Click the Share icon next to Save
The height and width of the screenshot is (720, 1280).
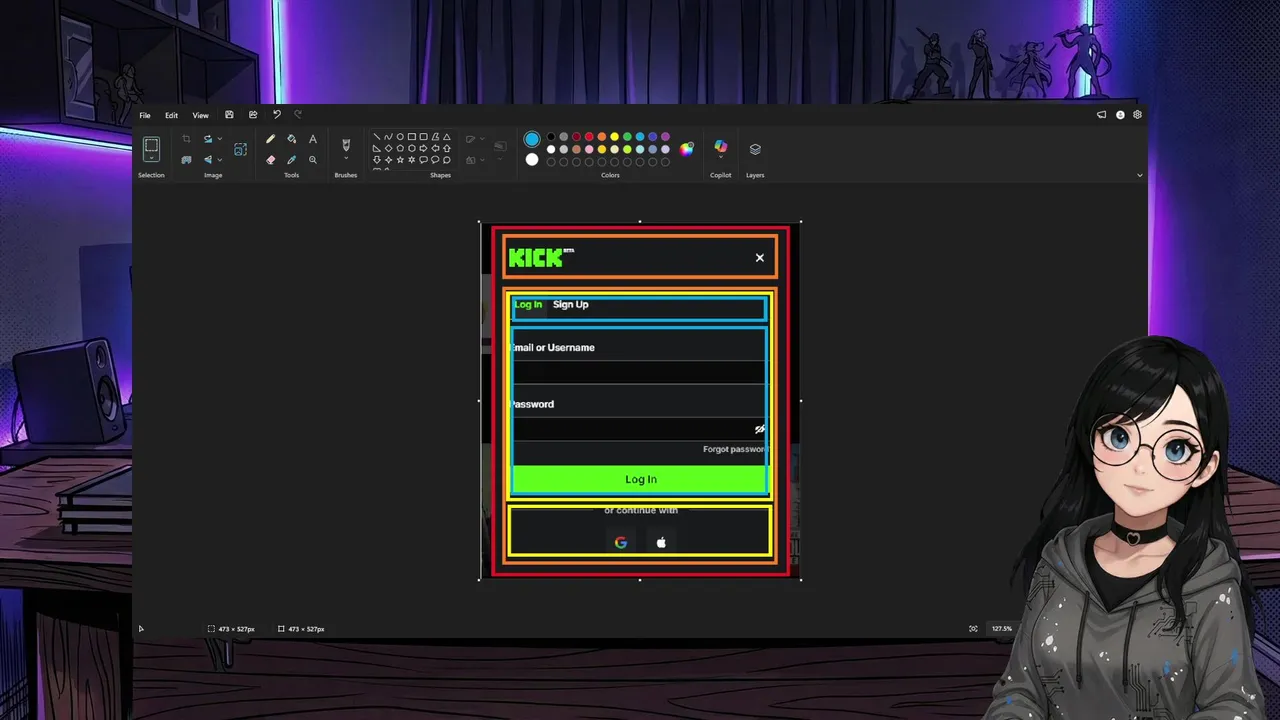tap(253, 115)
